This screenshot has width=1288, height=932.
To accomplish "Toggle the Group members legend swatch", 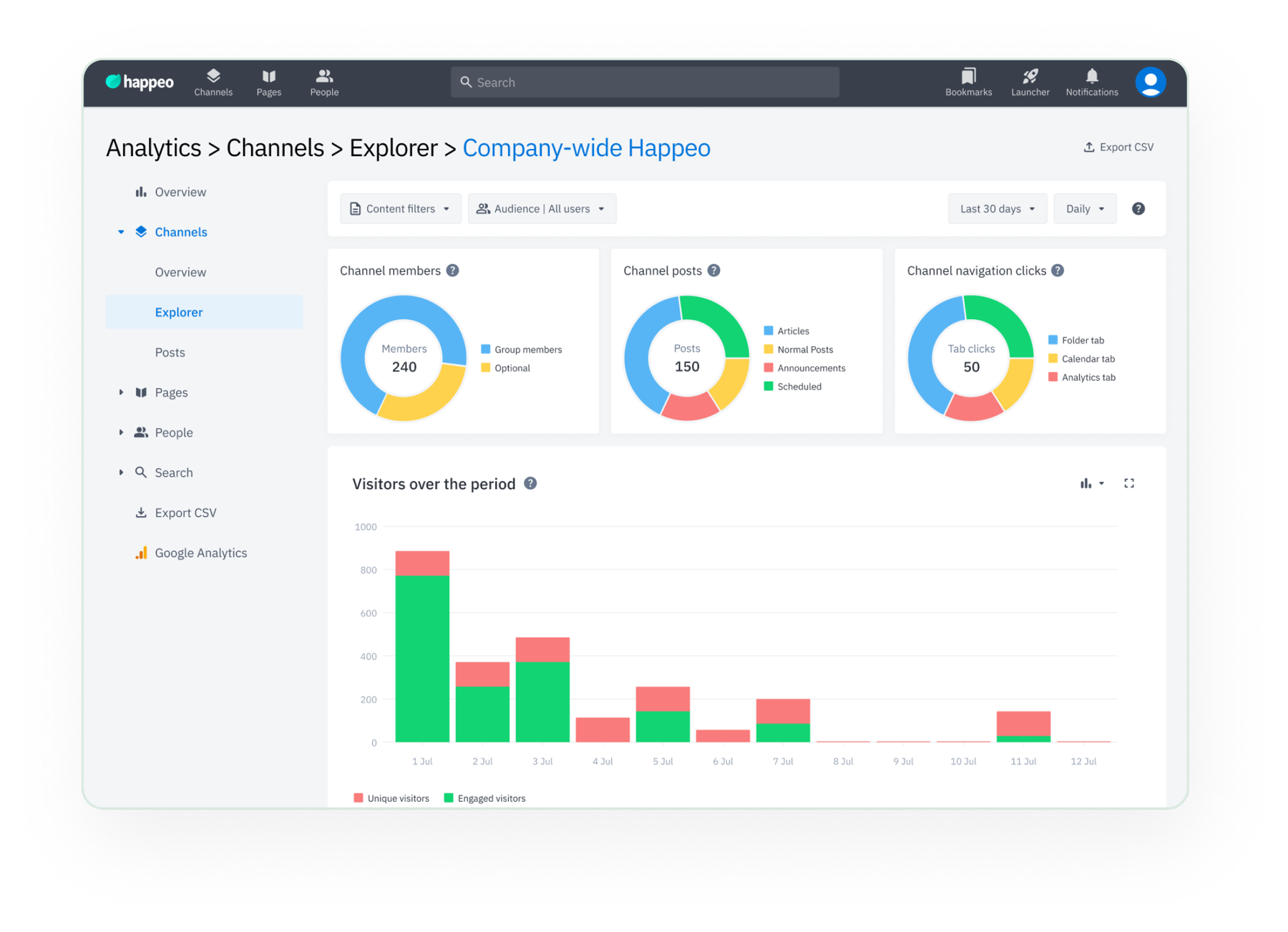I will click(x=486, y=349).
